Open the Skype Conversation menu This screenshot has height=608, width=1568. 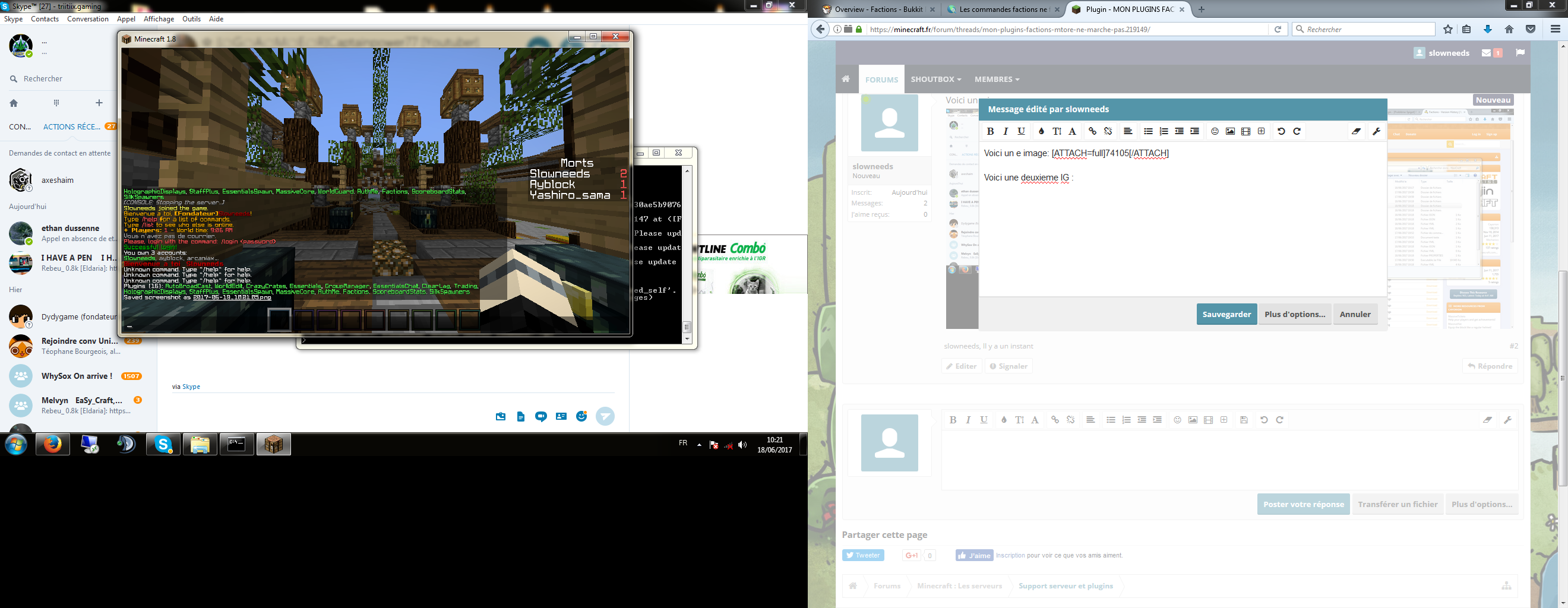click(x=88, y=19)
